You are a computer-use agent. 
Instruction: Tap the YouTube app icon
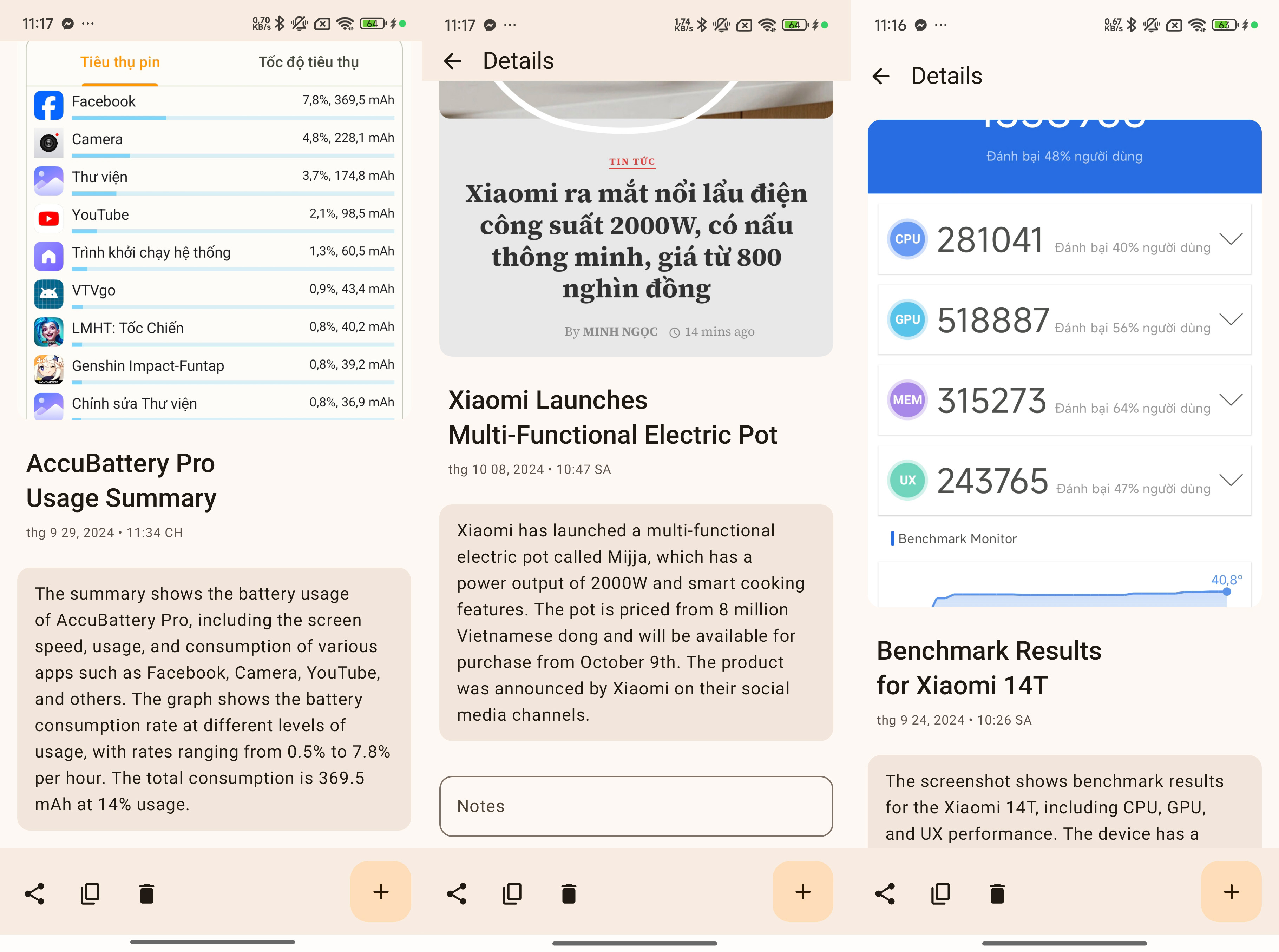48,218
